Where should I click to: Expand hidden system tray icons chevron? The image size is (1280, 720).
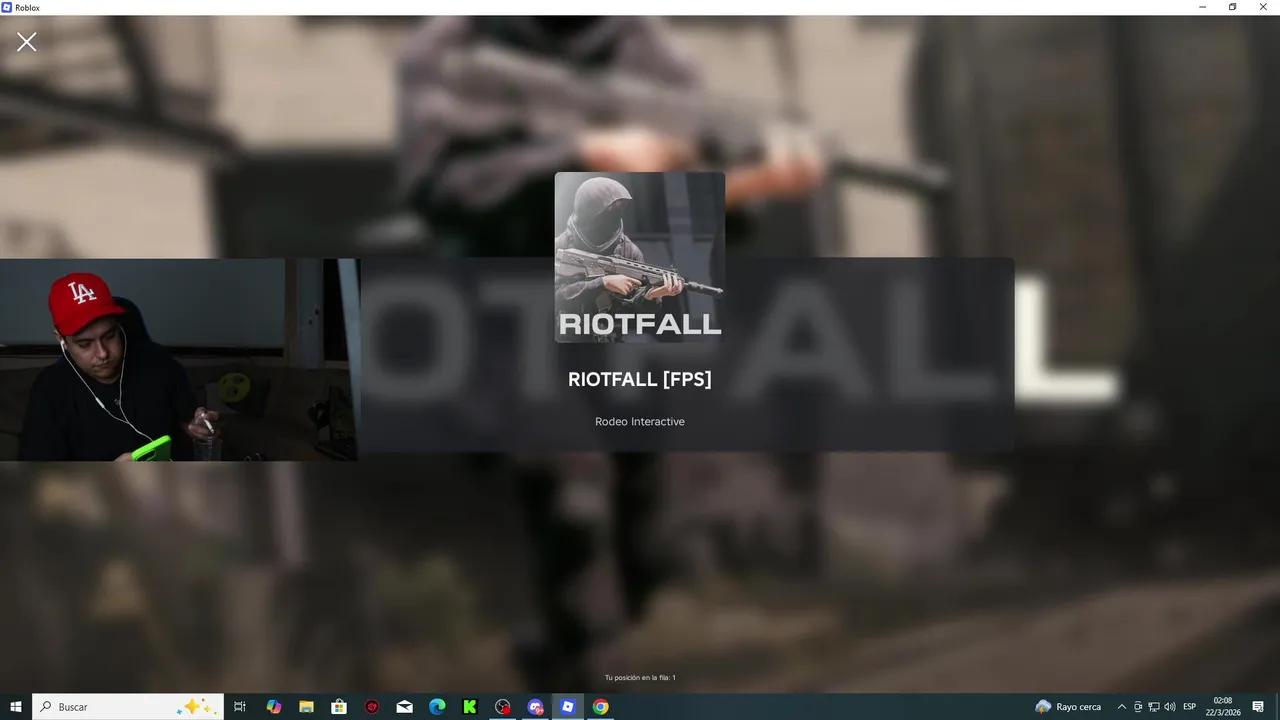[x=1121, y=707]
